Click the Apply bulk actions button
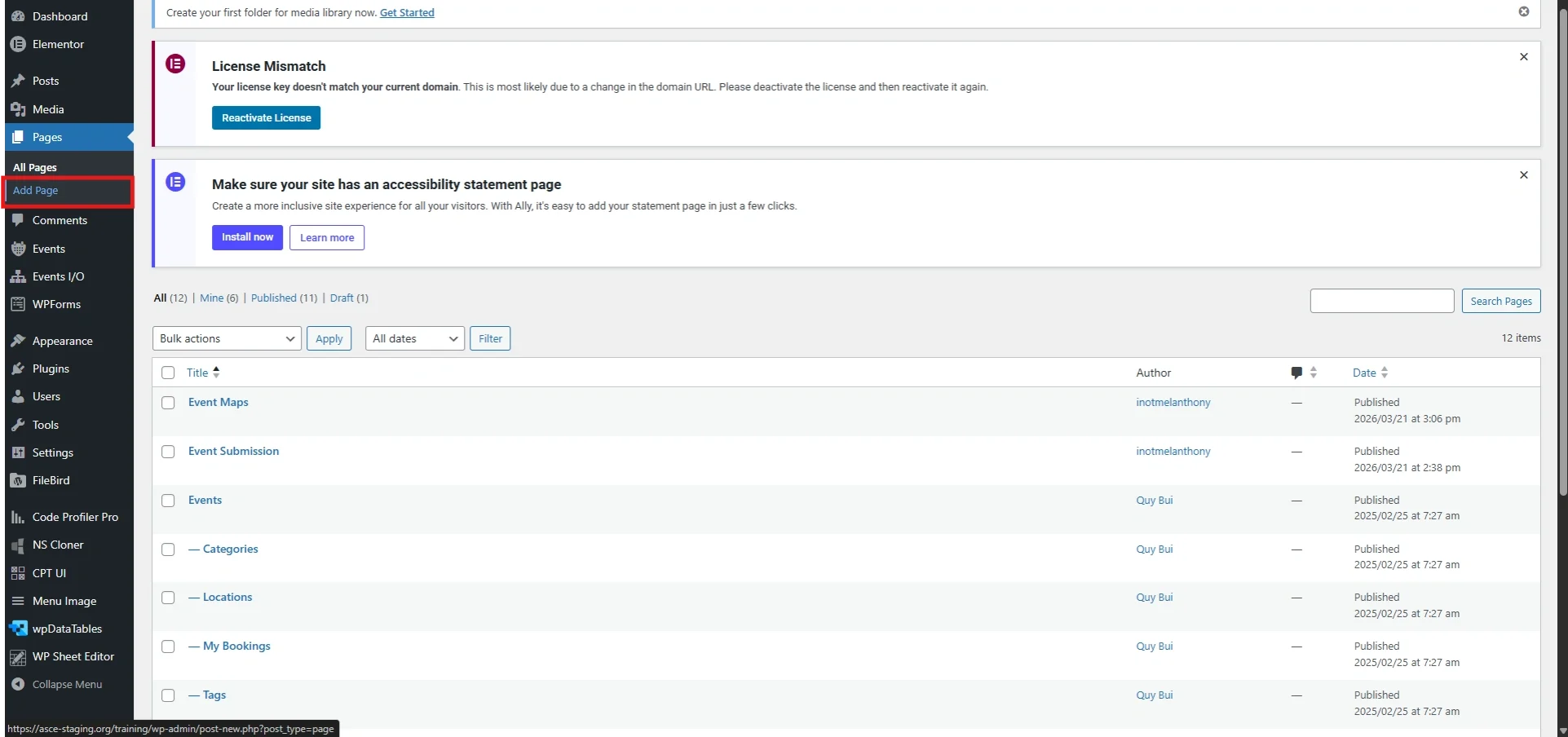The height and width of the screenshot is (737, 1568). 329,338
